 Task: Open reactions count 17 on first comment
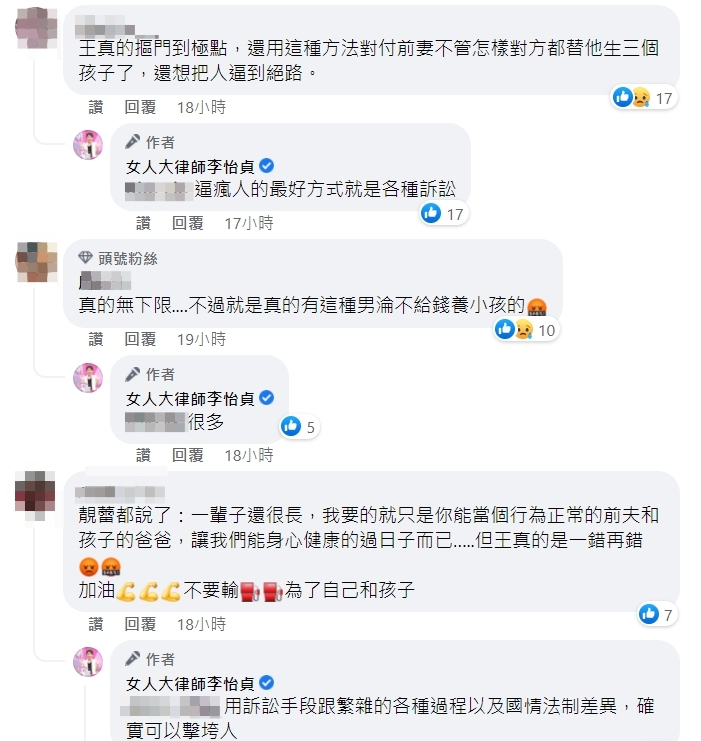pos(643,98)
